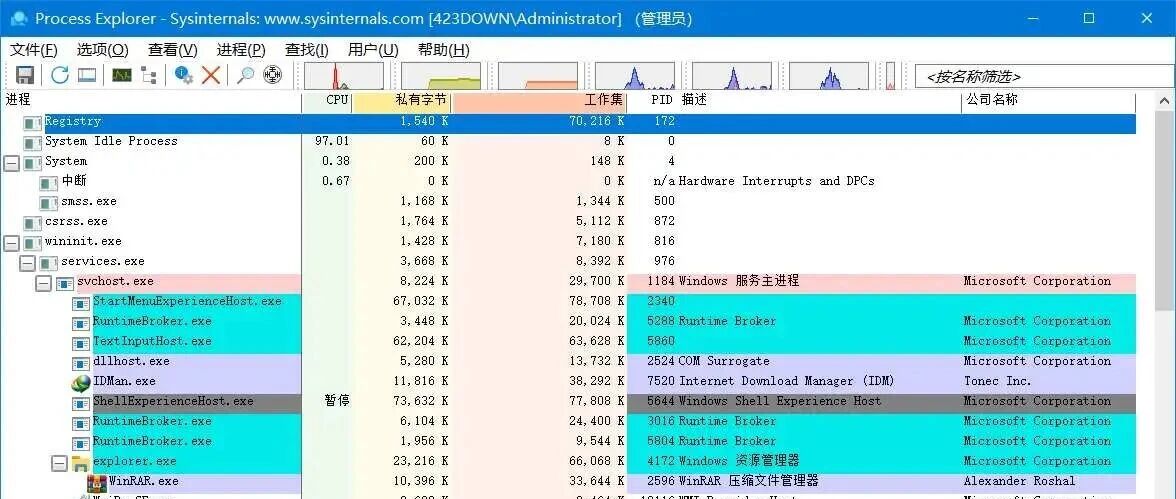Screen dimensions: 1176x499
Task: Click the Internet Download Manager (IDM) description
Action: [787, 382]
